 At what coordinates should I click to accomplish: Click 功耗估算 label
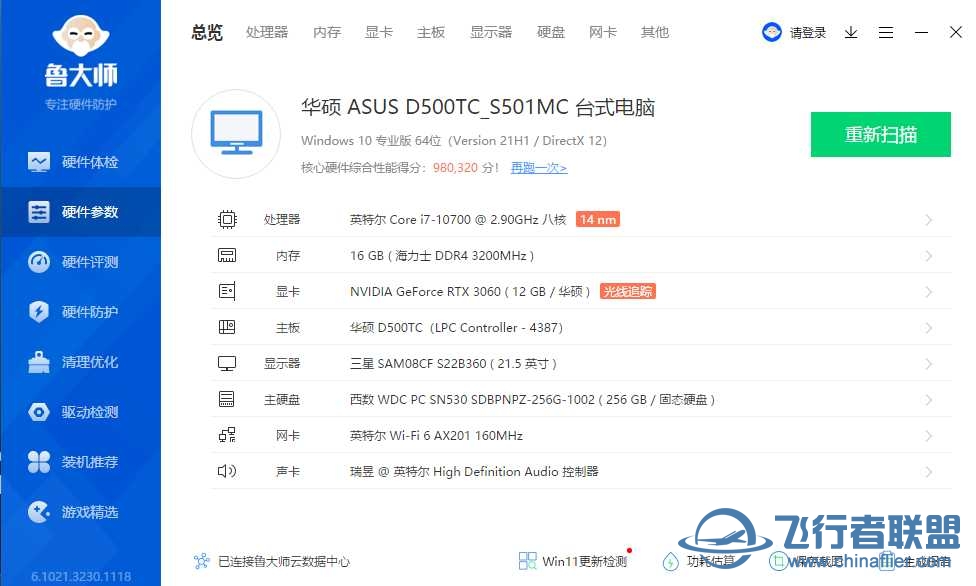tap(711, 562)
